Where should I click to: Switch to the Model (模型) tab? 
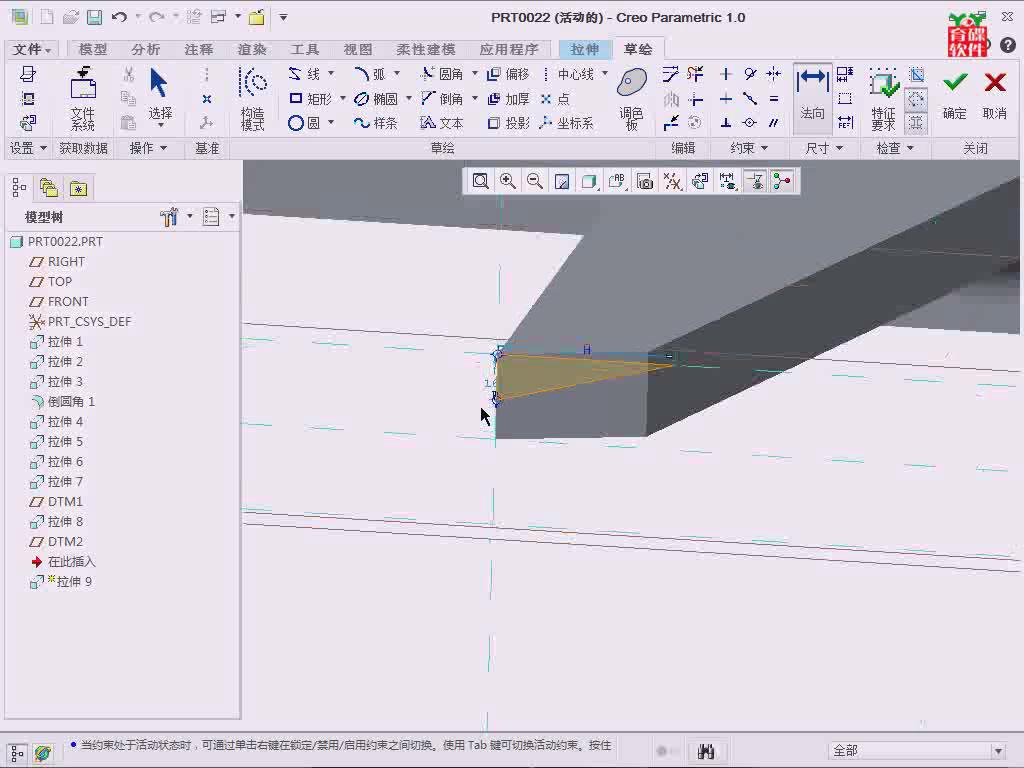click(x=93, y=50)
